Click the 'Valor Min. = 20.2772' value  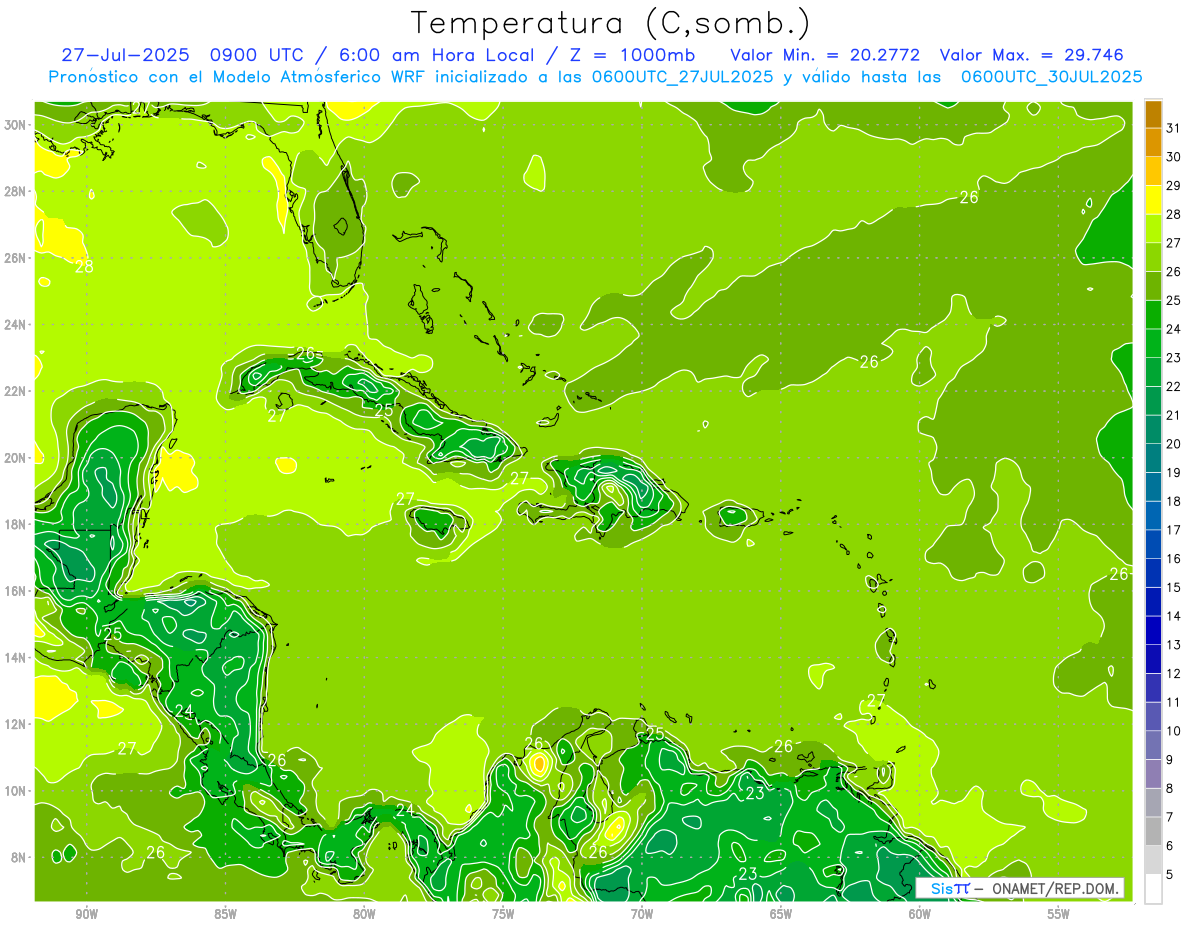825,55
